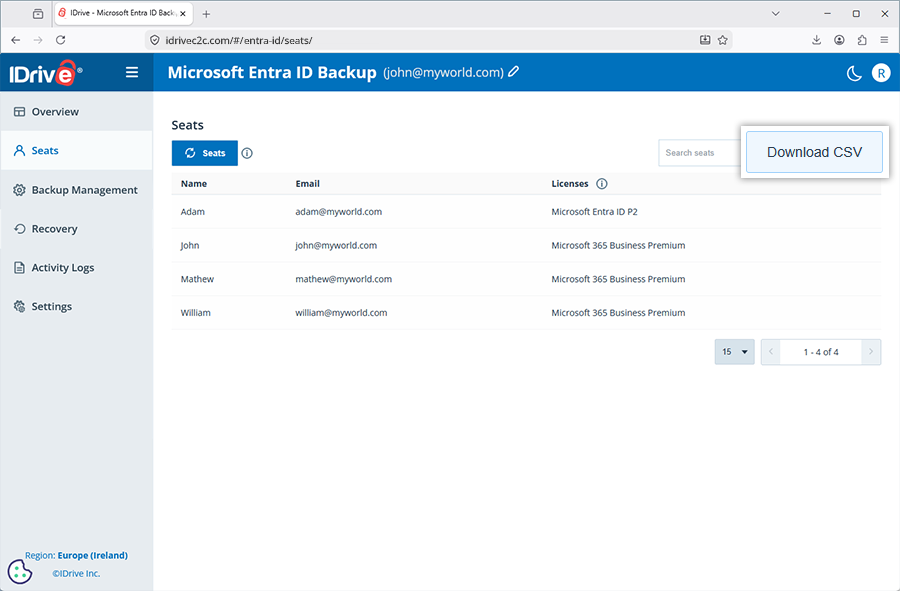
Task: Click the browser address bar URL
Action: click(239, 40)
